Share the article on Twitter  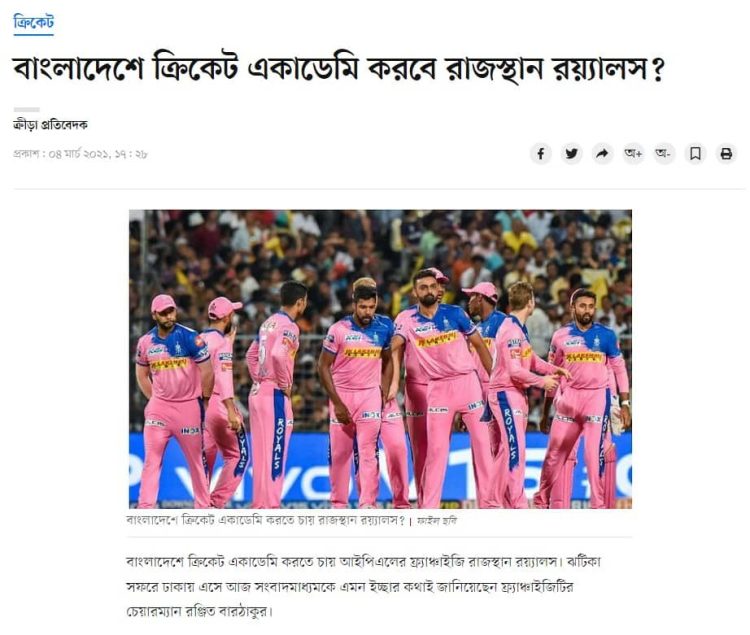coord(572,153)
